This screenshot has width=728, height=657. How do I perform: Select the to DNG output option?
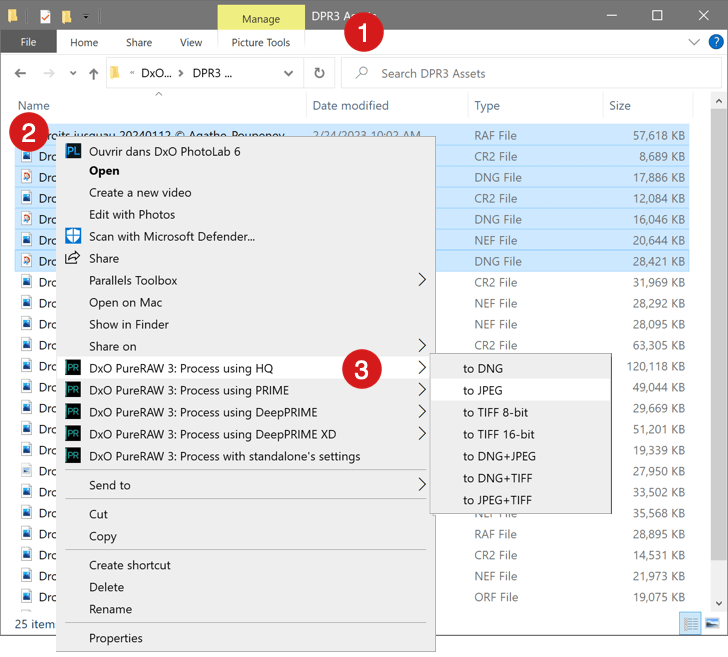click(x=520, y=369)
